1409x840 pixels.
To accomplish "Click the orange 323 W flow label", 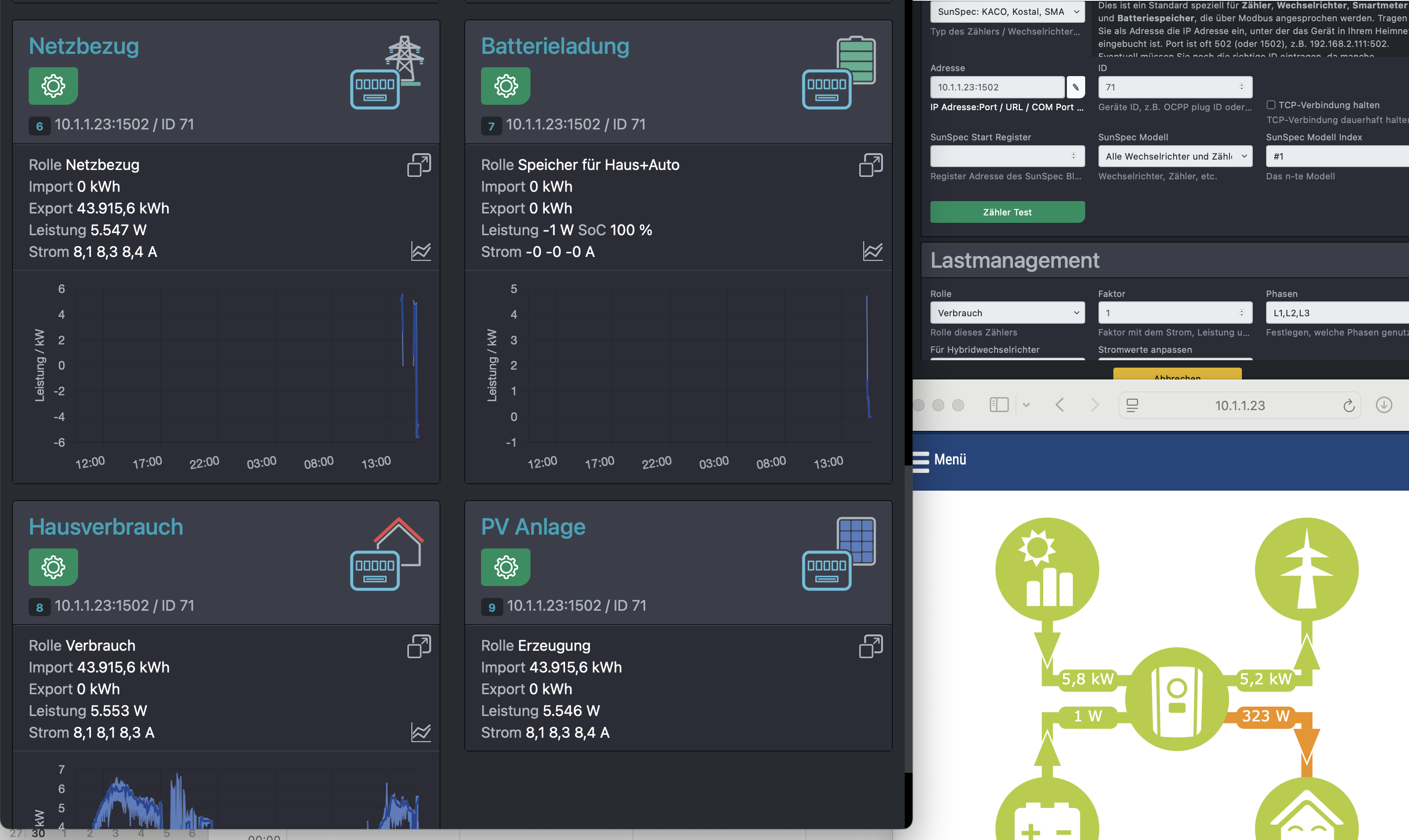I will [x=1266, y=716].
